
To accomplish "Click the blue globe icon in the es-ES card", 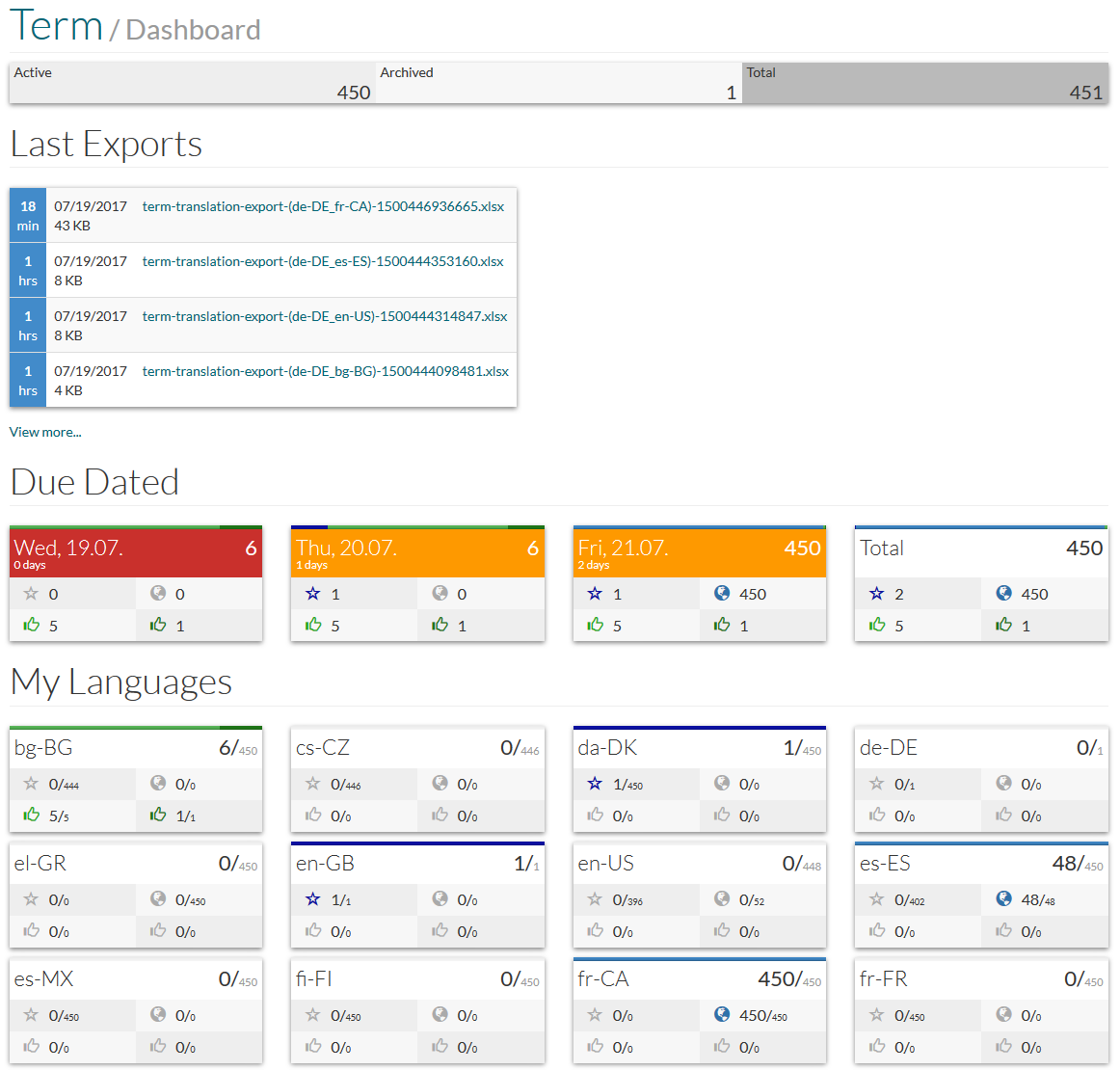I will point(1003,899).
